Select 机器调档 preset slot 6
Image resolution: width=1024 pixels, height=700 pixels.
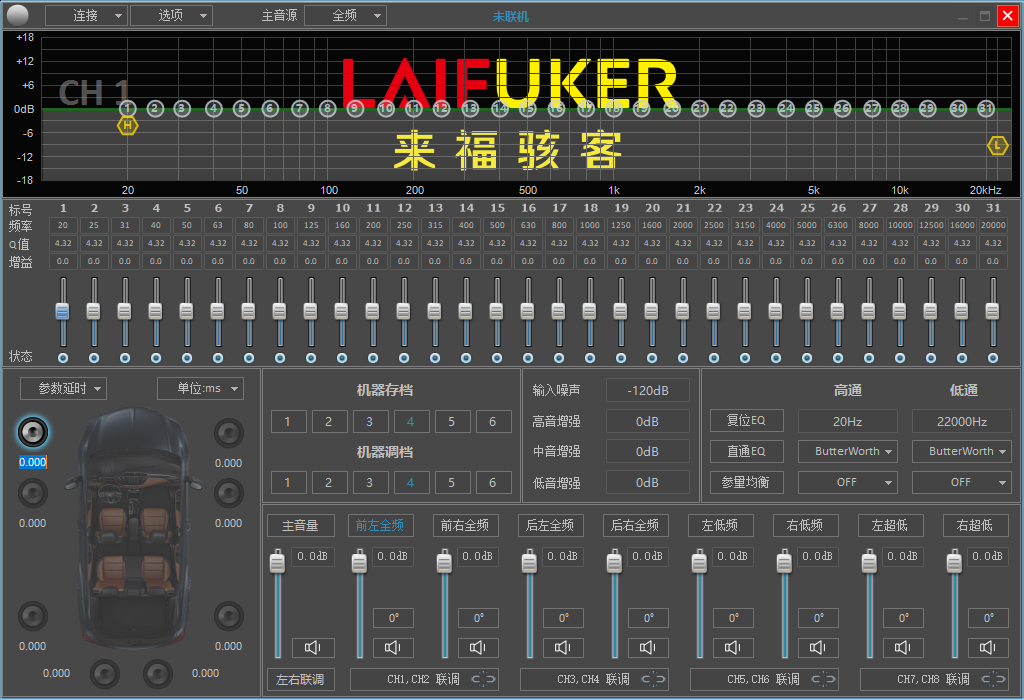coord(493,483)
